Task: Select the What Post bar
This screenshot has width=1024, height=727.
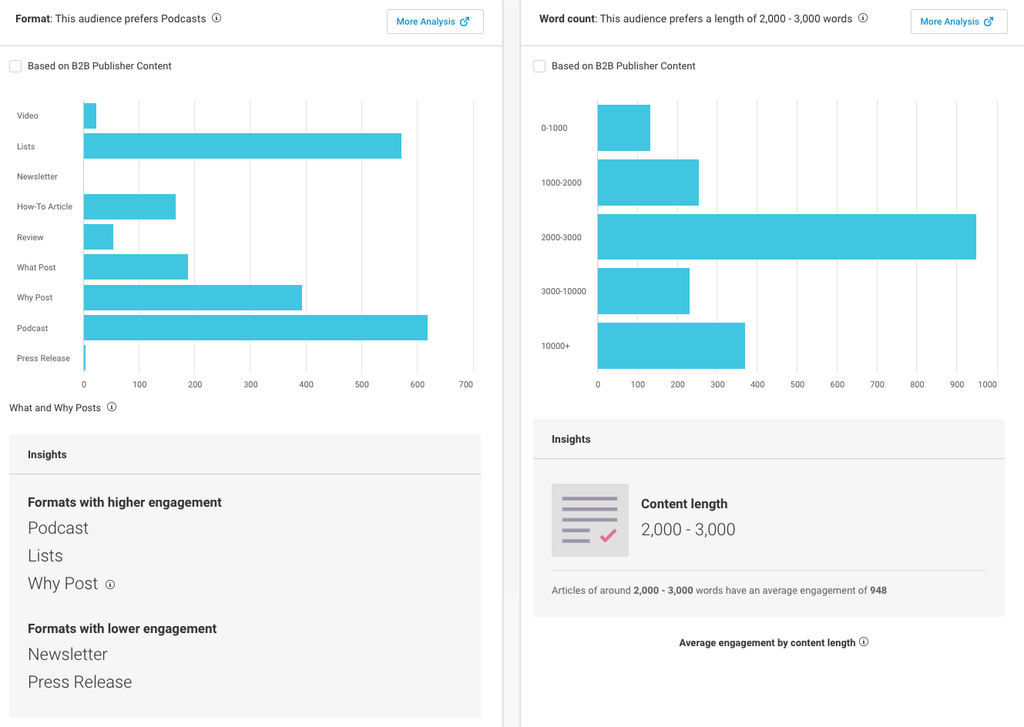Action: tap(135, 267)
